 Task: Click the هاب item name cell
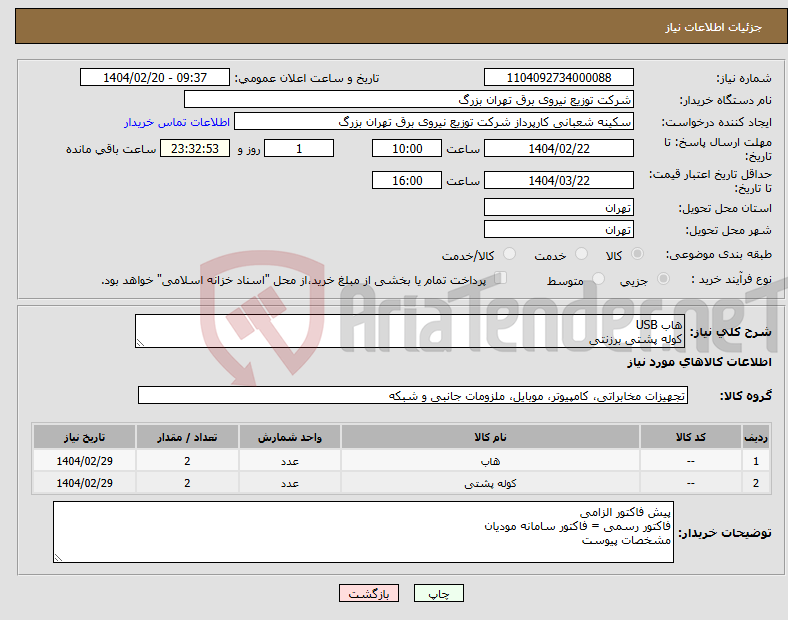coord(490,461)
